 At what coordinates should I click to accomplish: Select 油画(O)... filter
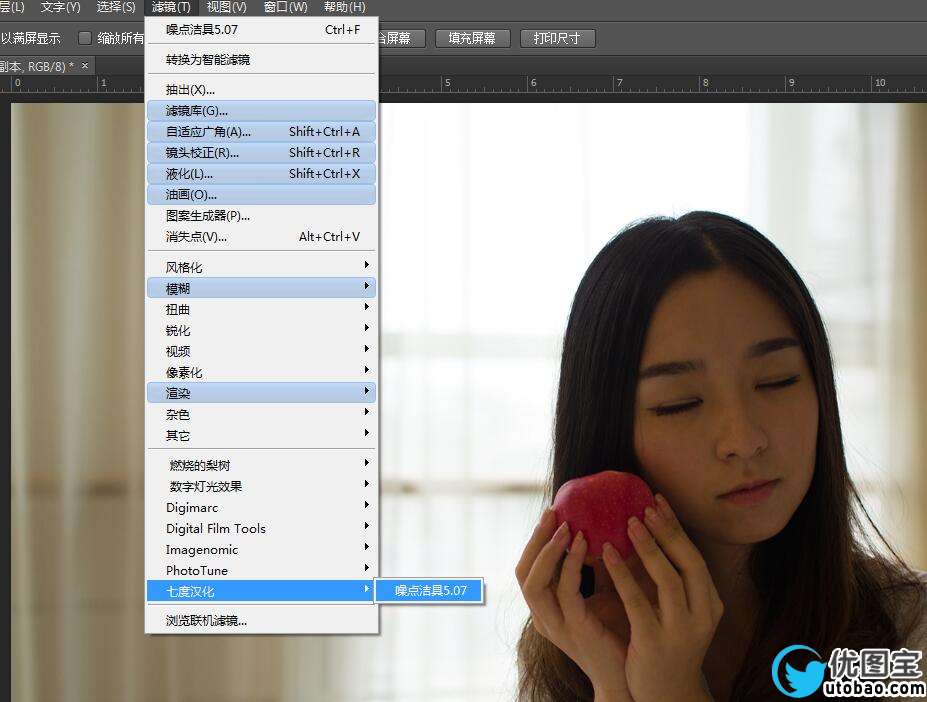[x=261, y=195]
